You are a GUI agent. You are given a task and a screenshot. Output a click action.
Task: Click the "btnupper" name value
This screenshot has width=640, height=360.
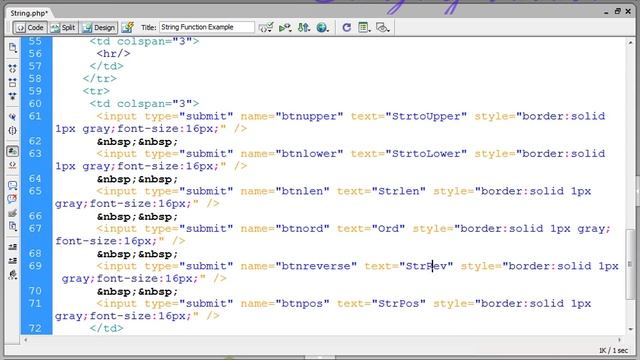(309, 116)
